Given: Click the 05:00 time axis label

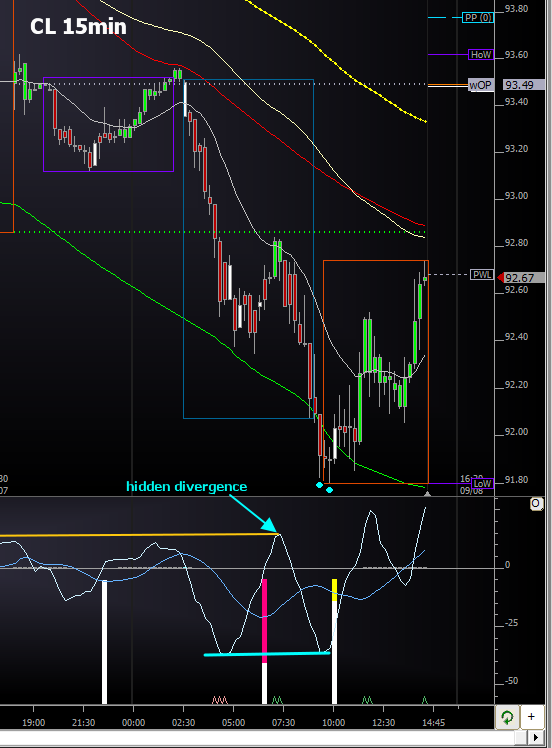Looking at the screenshot, I should pyautogui.click(x=233, y=723).
